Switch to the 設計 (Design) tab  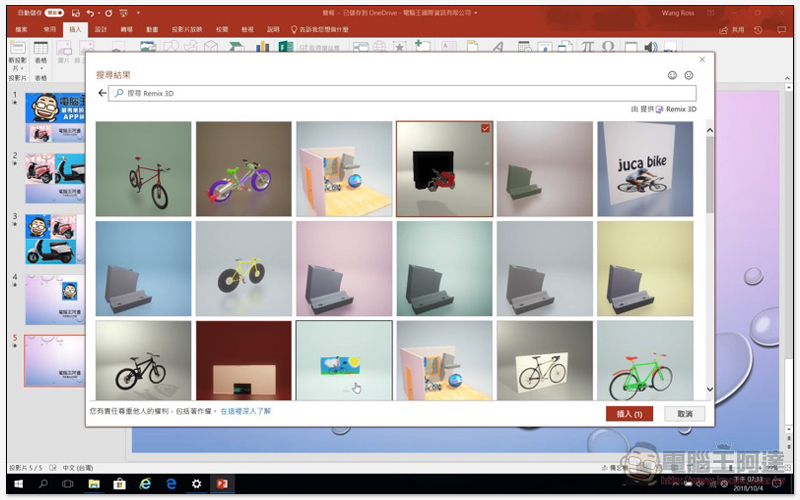click(x=101, y=30)
